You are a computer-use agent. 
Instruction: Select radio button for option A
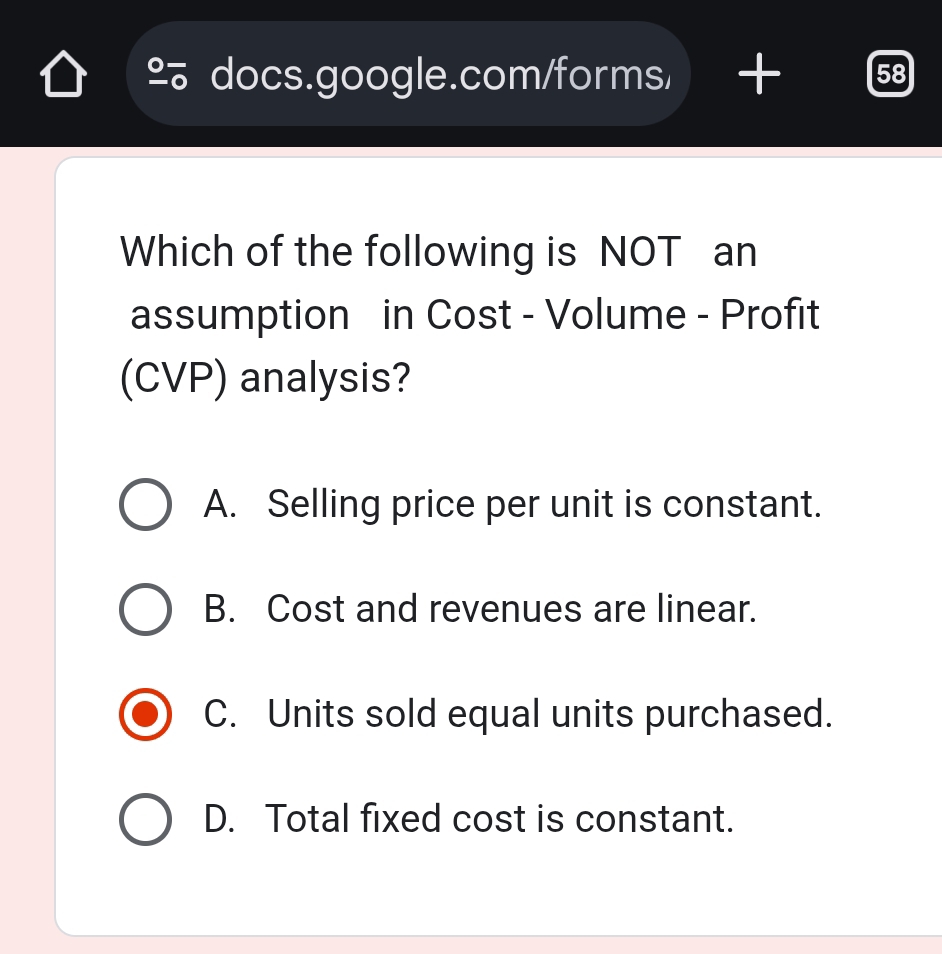coord(145,505)
